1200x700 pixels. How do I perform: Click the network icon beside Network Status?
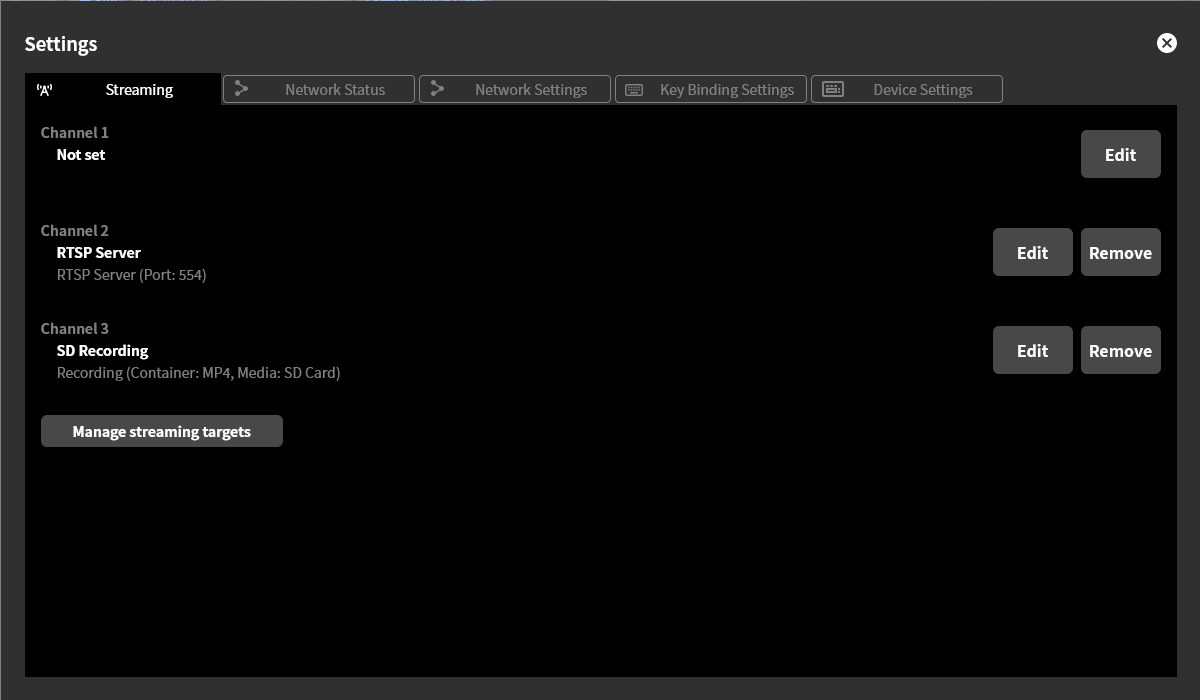point(240,88)
